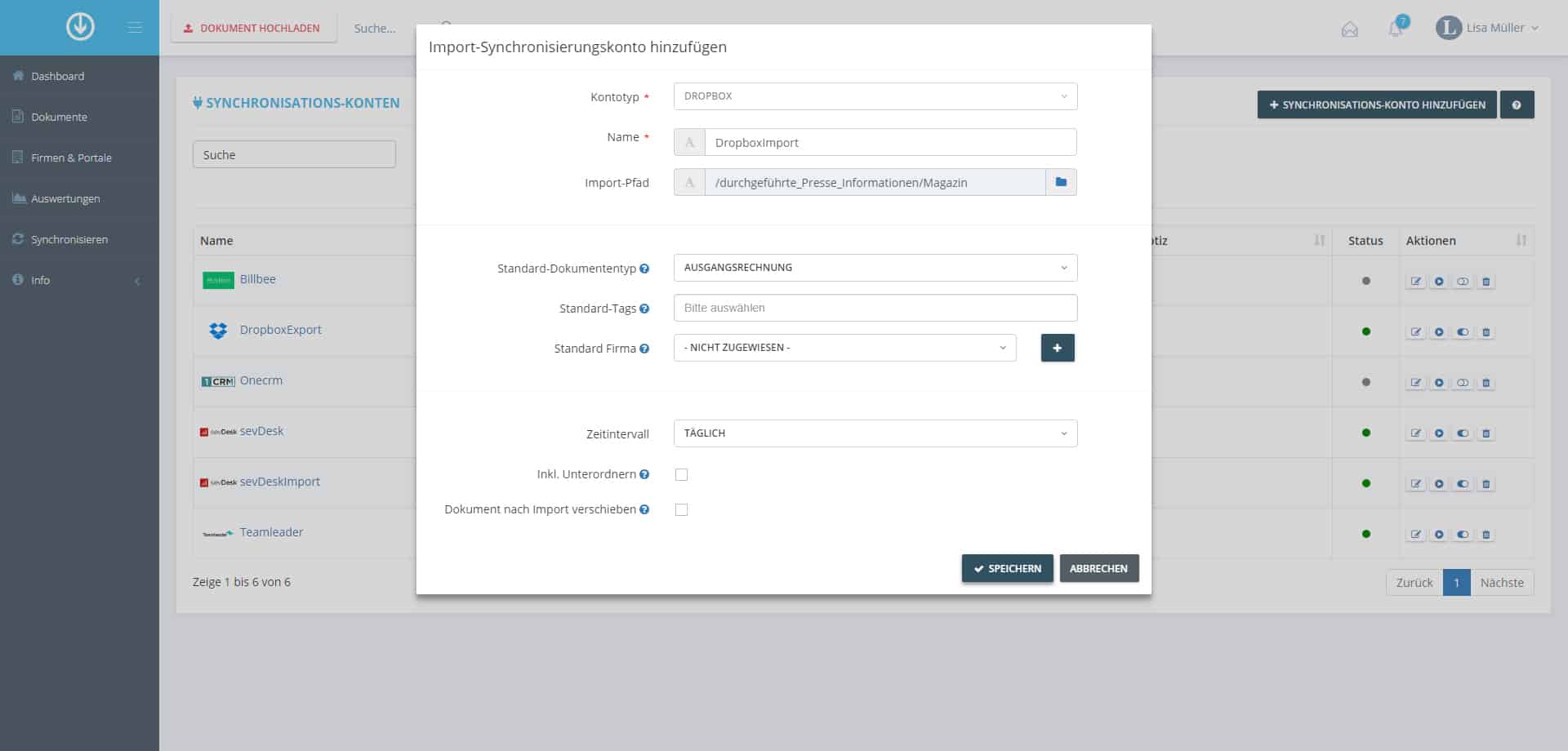
Task: Delete the Onecrm sync account
Action: pos(1486,383)
